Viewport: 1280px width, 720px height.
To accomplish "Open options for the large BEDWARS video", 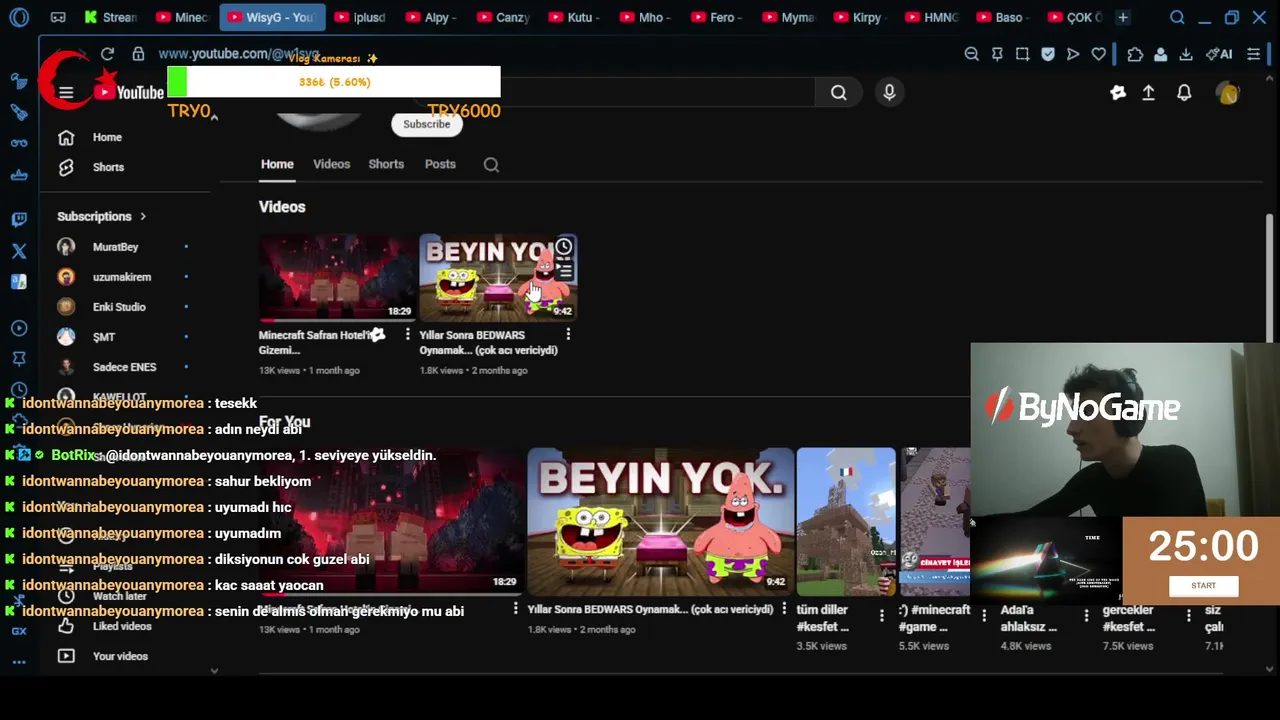I will pos(784,609).
